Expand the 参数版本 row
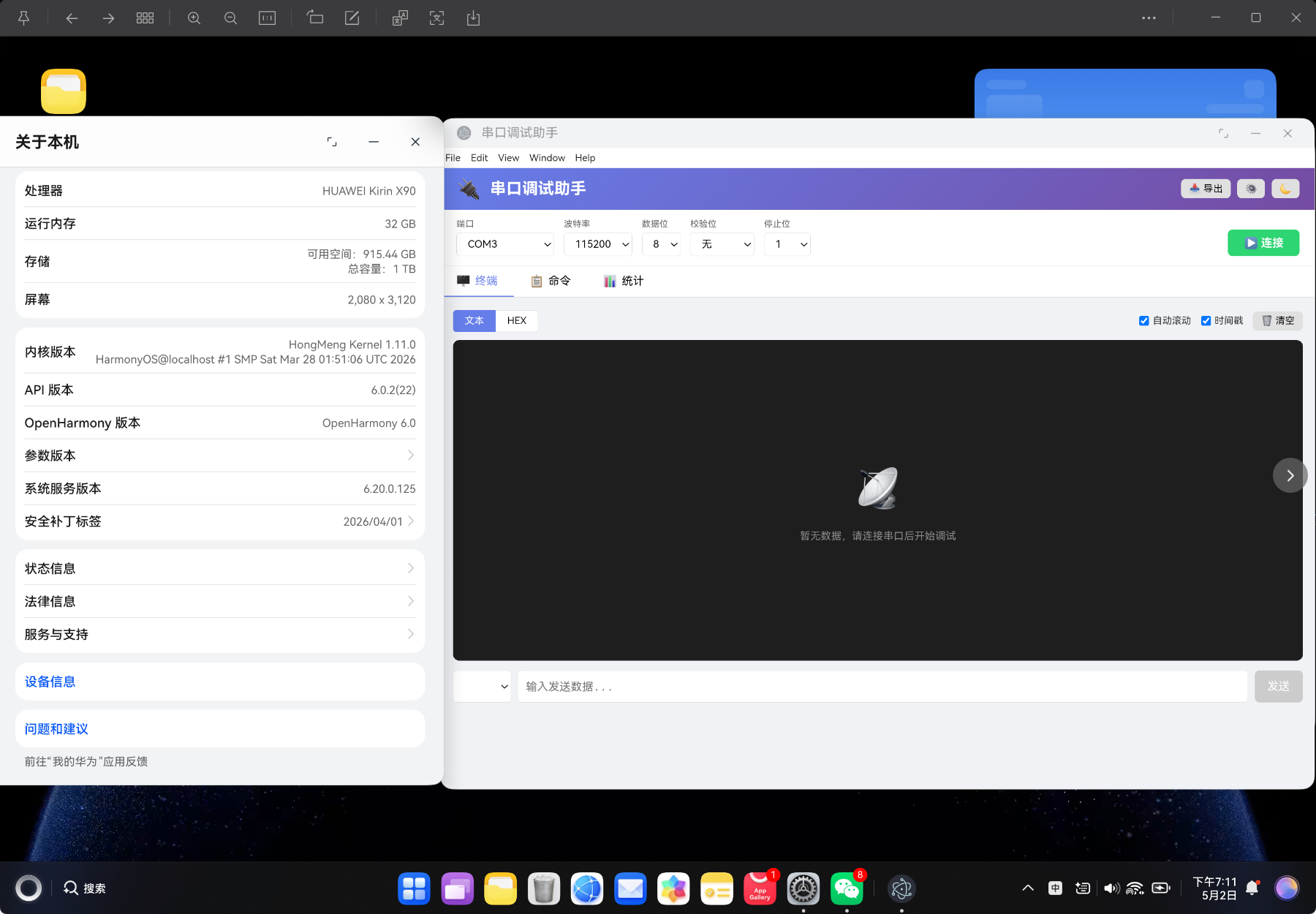This screenshot has width=1316, height=914. point(220,456)
